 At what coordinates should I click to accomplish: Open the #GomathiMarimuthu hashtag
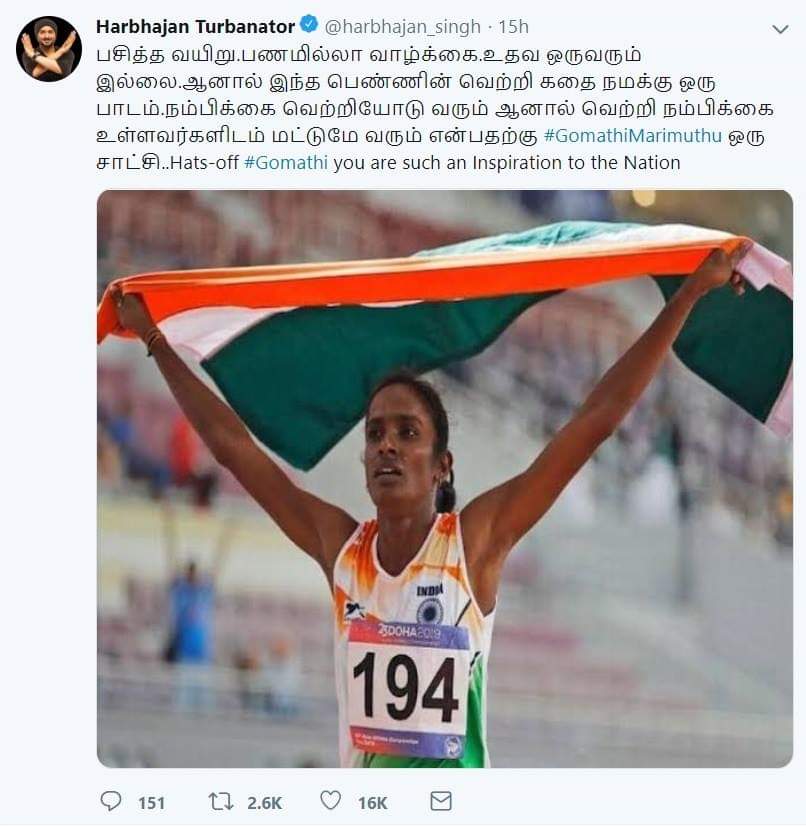[632, 136]
